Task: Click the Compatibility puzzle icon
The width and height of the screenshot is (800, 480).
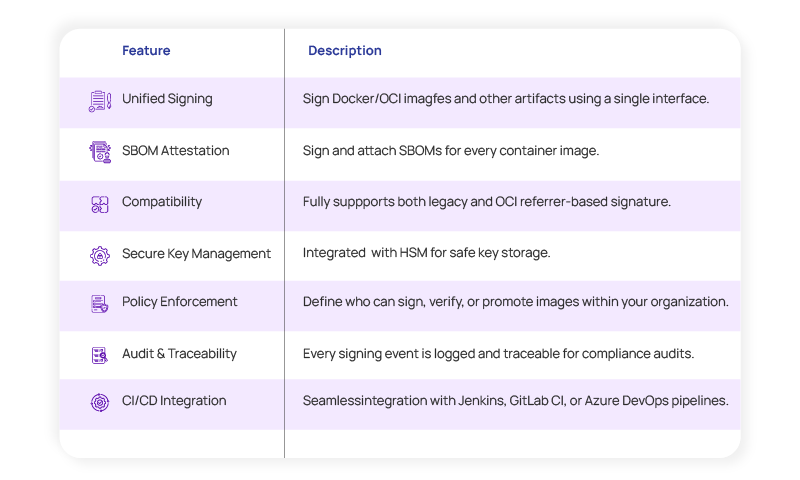Action: (100, 204)
